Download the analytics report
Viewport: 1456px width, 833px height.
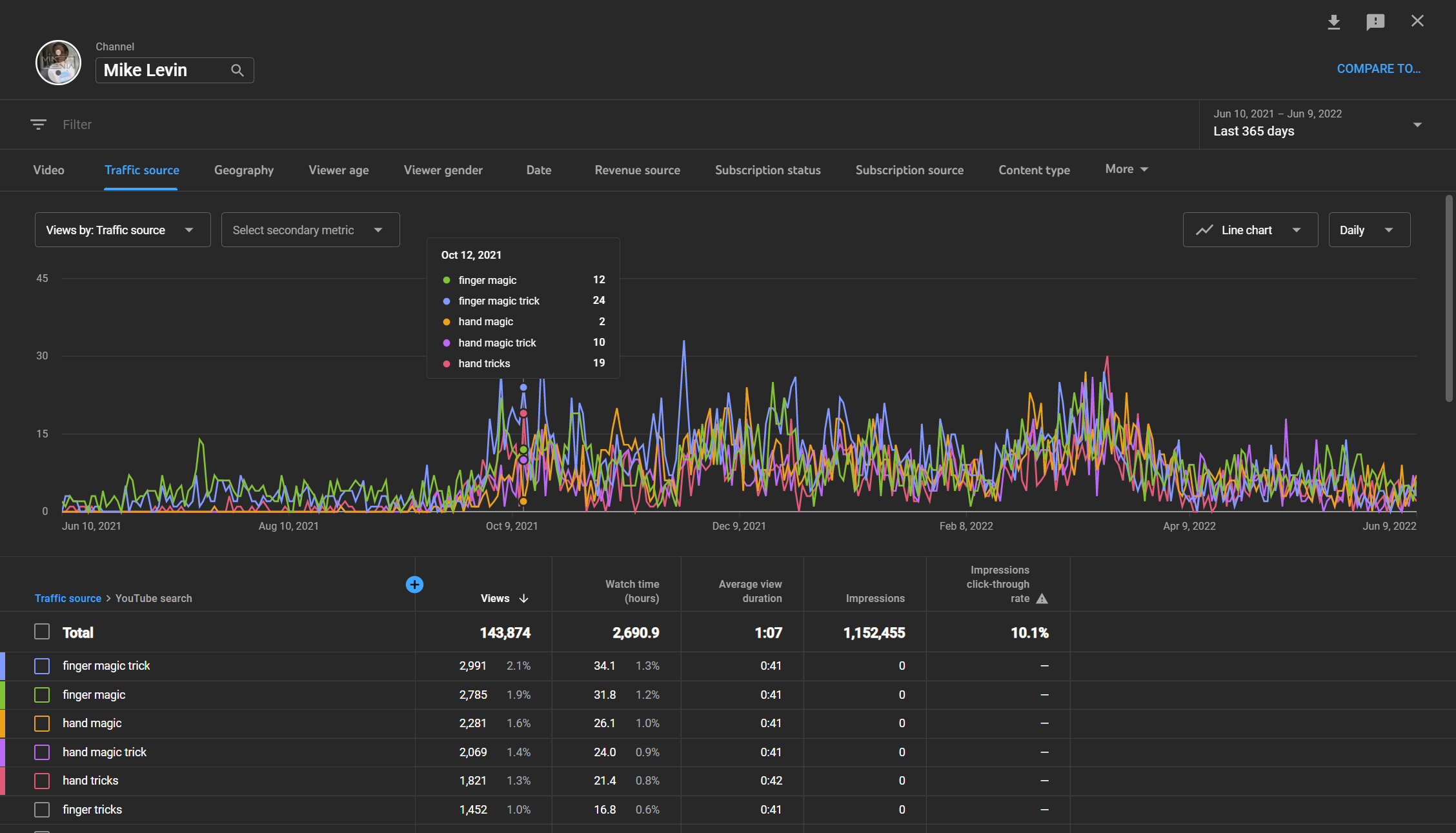pyautogui.click(x=1333, y=22)
